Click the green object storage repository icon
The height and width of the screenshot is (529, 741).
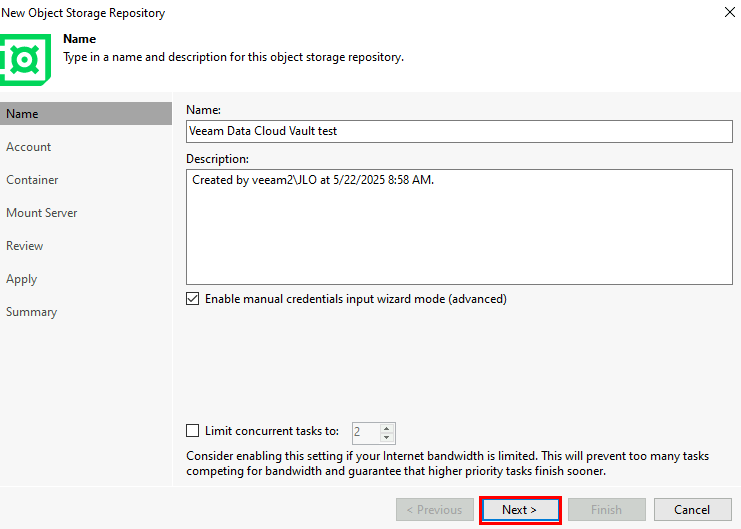(x=26, y=60)
